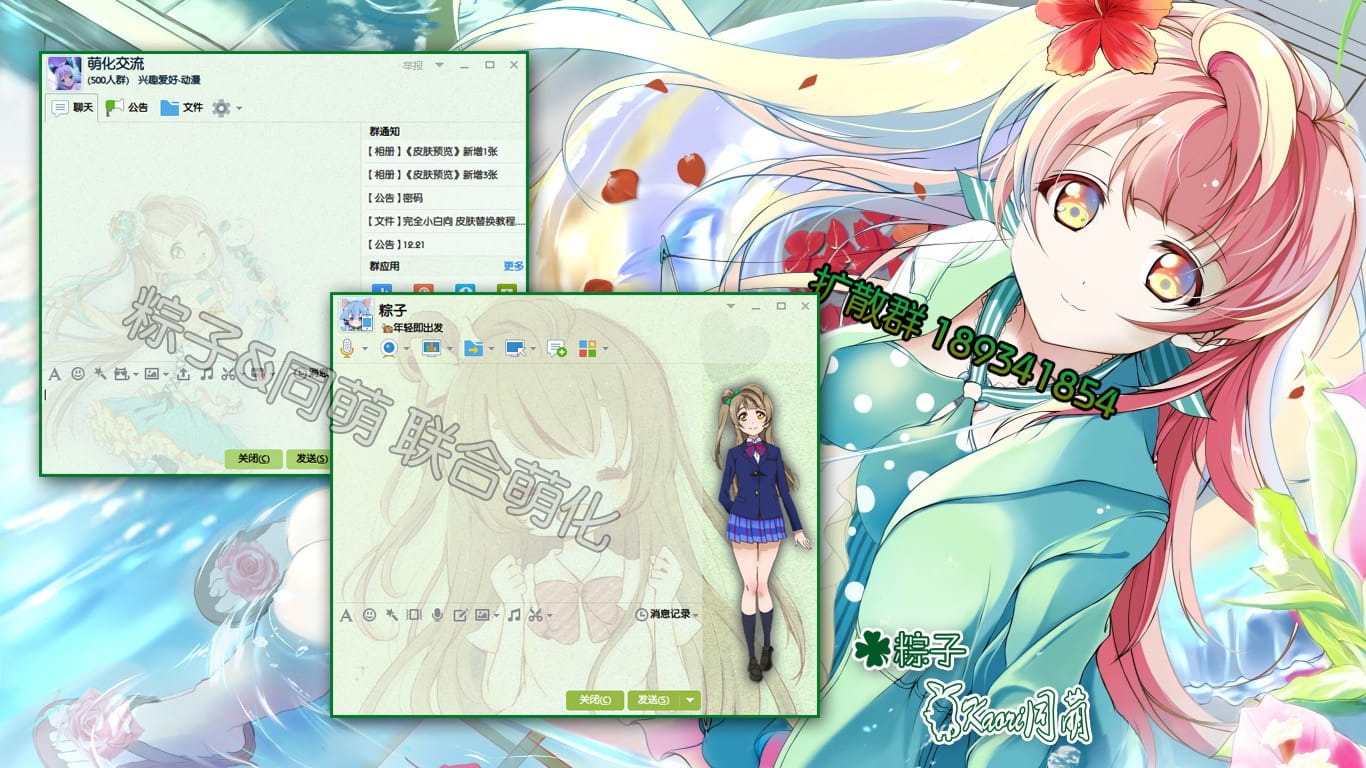The image size is (1366, 768).
Task: Open 萌化交流 window title menu arrow
Action: coord(439,65)
